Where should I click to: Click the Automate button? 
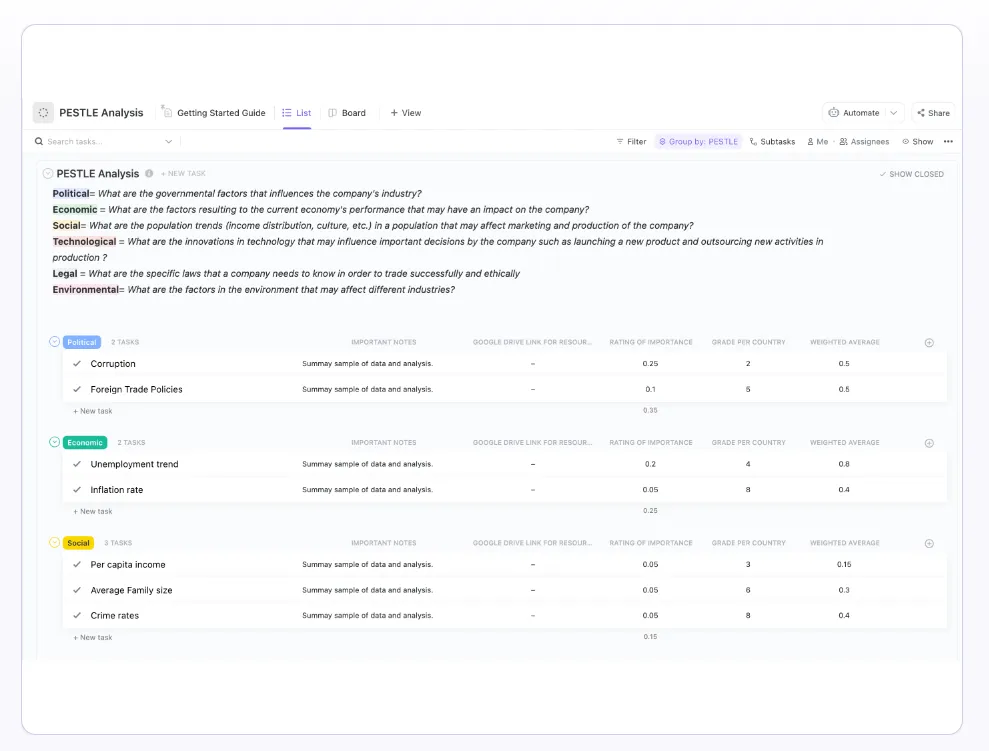pyautogui.click(x=854, y=113)
